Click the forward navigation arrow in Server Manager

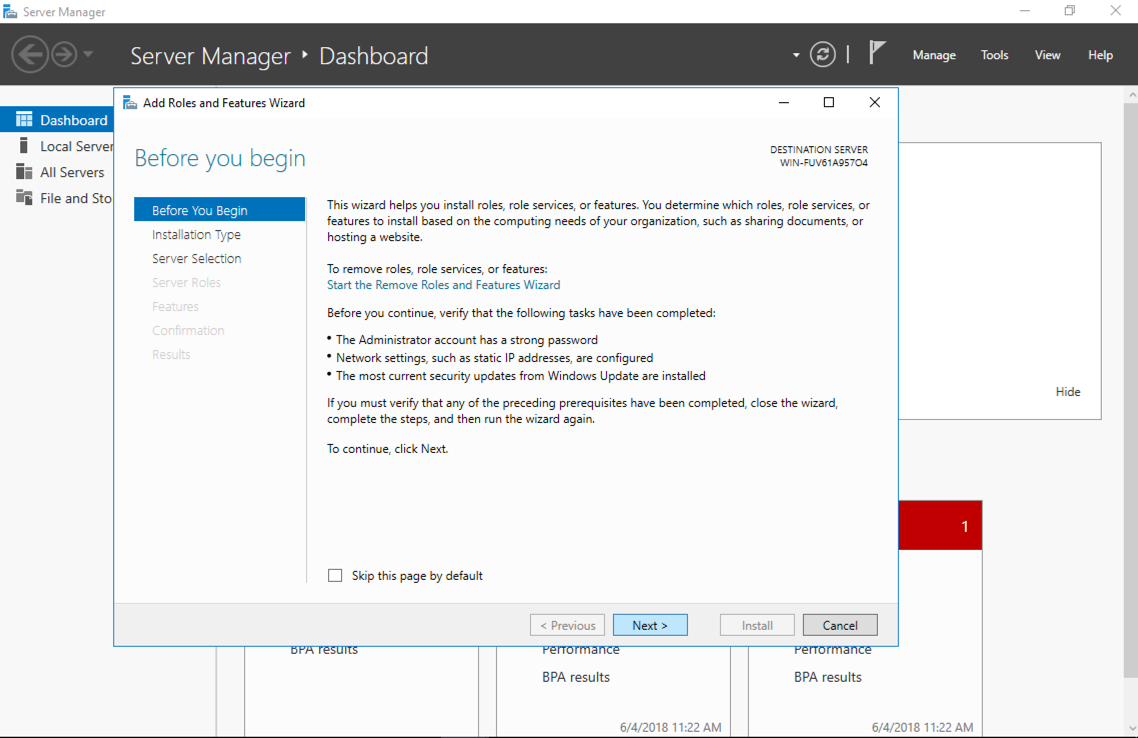tap(64, 54)
